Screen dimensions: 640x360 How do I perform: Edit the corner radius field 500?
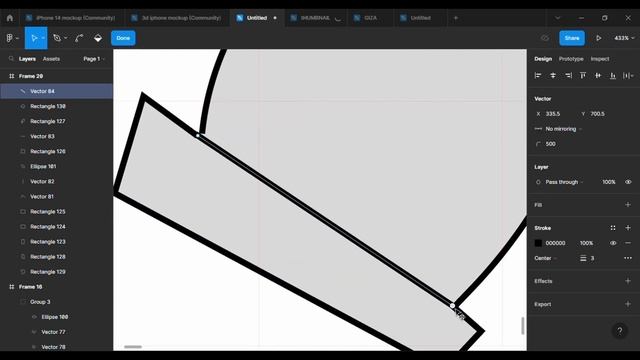(x=551, y=144)
